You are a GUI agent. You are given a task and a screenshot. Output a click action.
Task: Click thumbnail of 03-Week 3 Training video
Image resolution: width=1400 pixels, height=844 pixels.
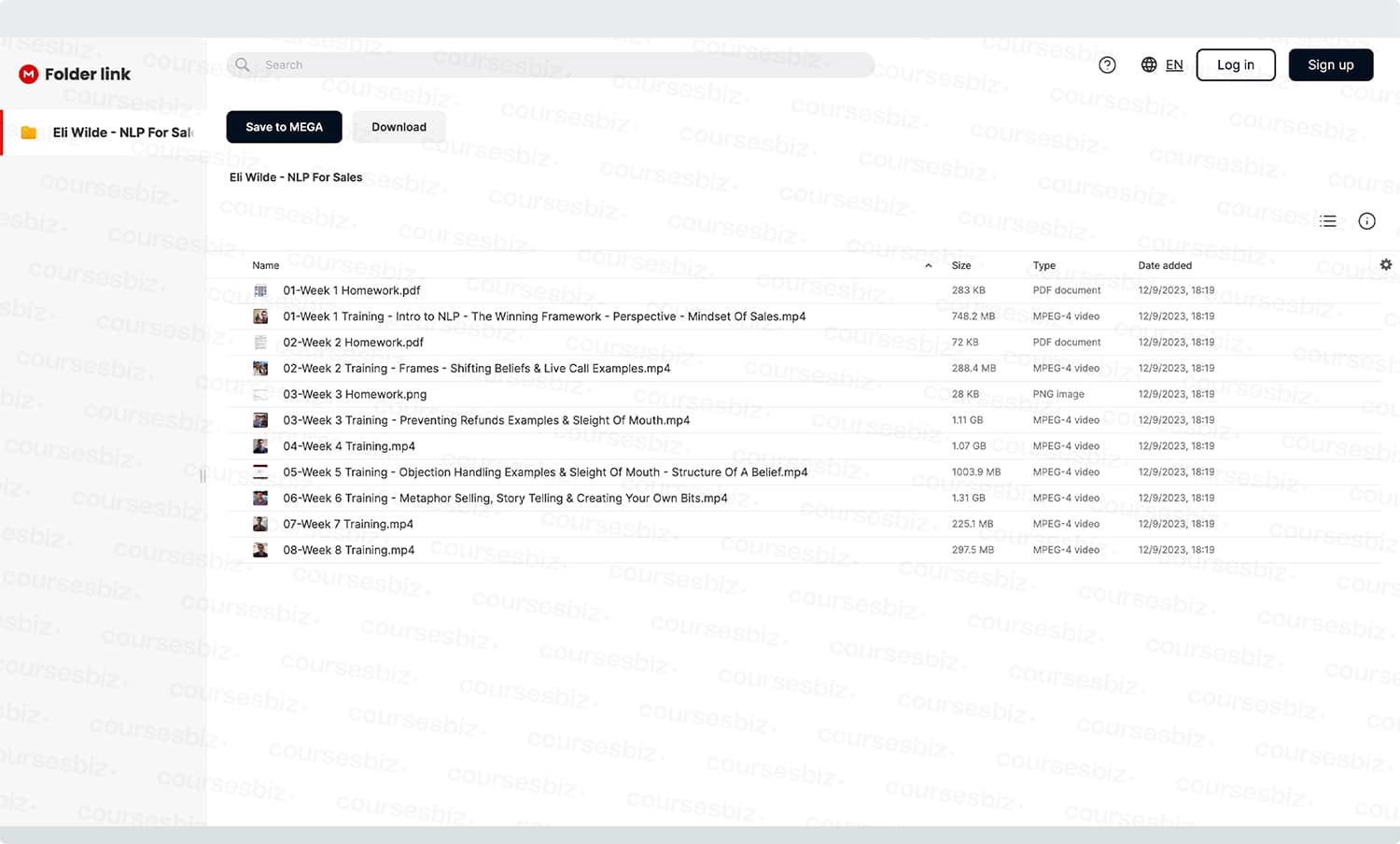tap(260, 420)
